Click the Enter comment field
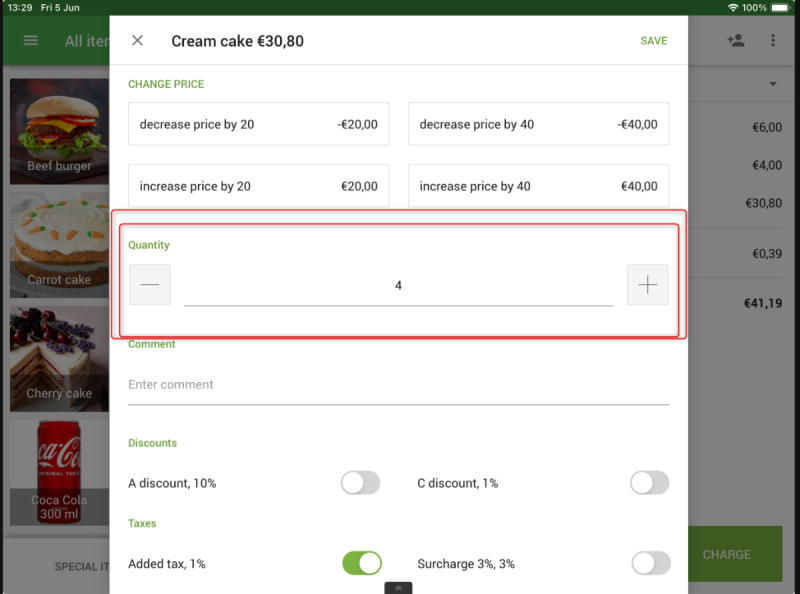The width and height of the screenshot is (800, 594). [x=398, y=385]
